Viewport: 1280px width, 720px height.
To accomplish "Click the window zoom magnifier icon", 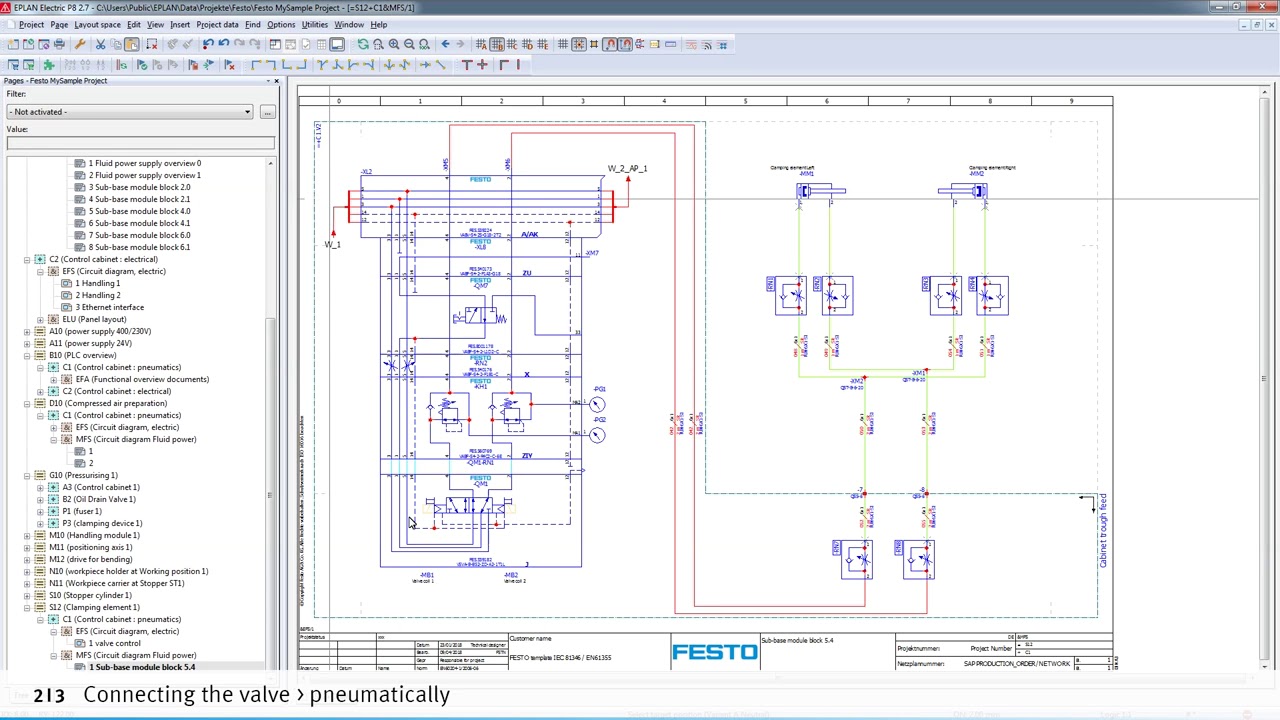I will pos(378,44).
